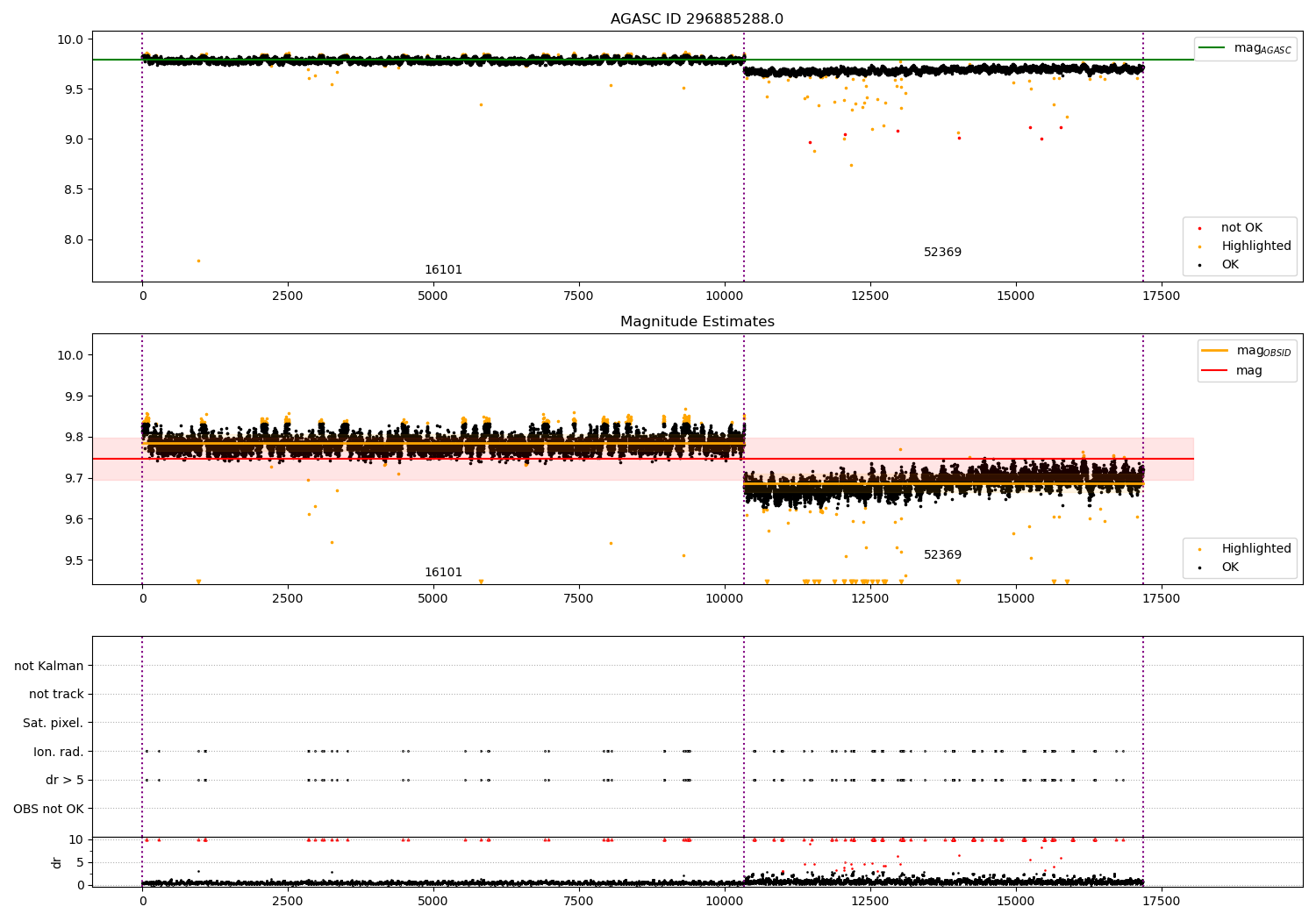Click 'OK' entry in the Magnitude Estimates legend
This screenshot has width=1316, height=921.
pyautogui.click(x=1230, y=568)
